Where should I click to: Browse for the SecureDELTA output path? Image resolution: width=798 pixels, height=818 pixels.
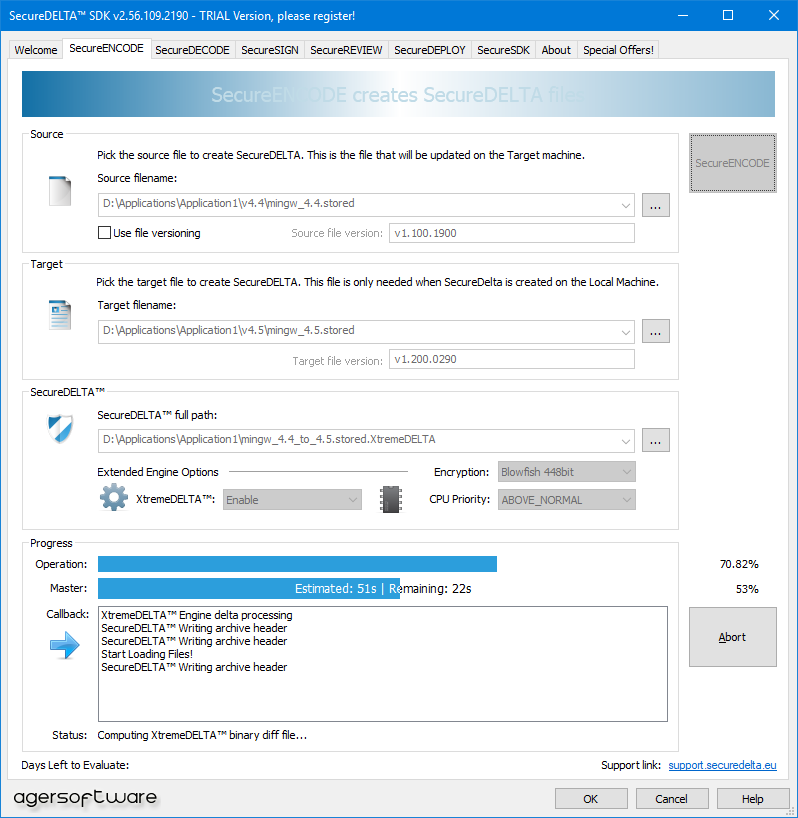click(656, 440)
